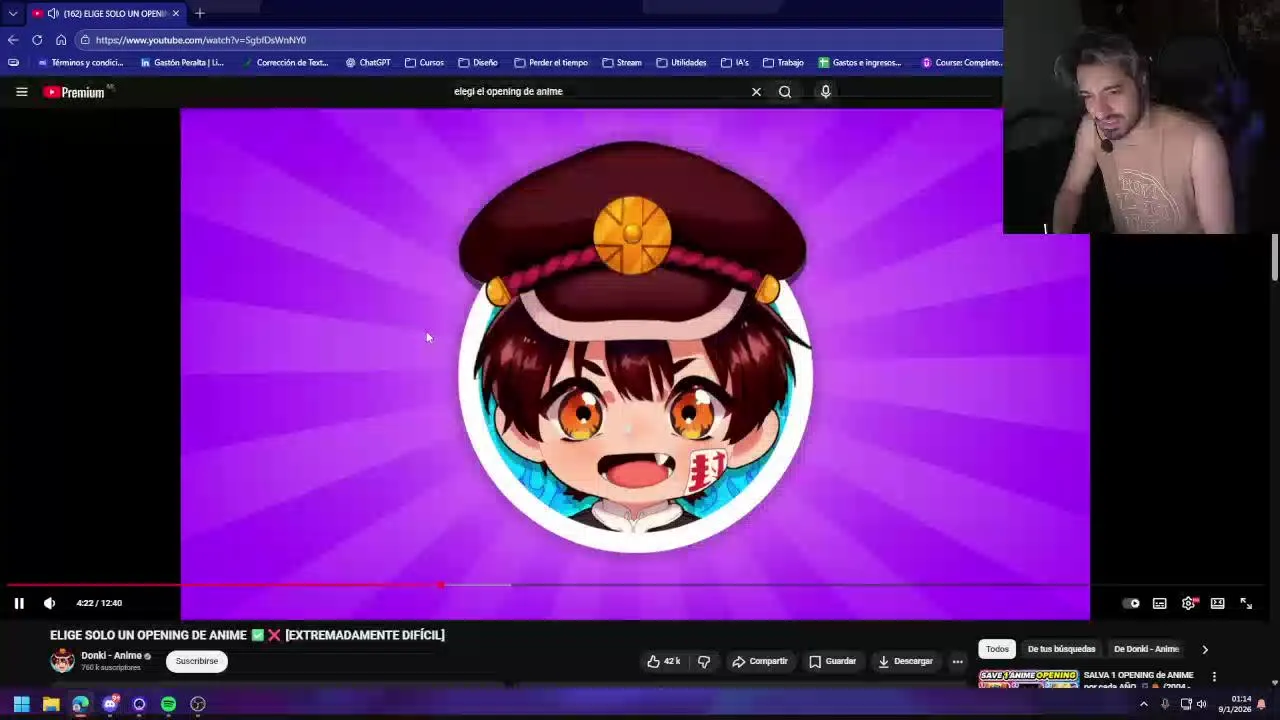Screen dimensions: 1280x720
Task: Open the tab list dropdown arrow
Action: point(12,13)
